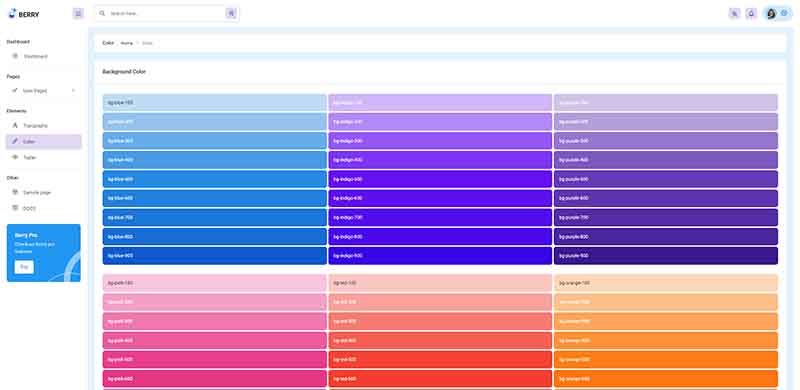800x390 pixels.
Task: Select the bg-orange-600 swatch
Action: pos(666,379)
